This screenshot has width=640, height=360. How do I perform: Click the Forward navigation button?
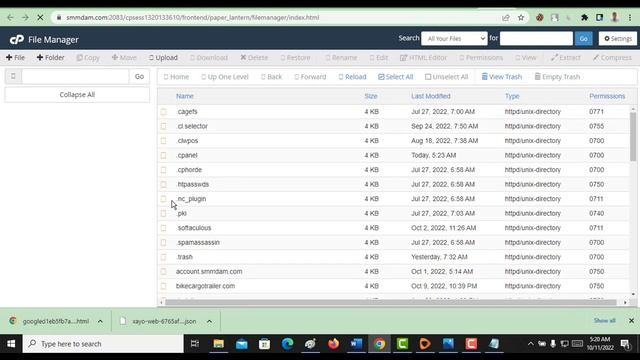tap(310, 77)
